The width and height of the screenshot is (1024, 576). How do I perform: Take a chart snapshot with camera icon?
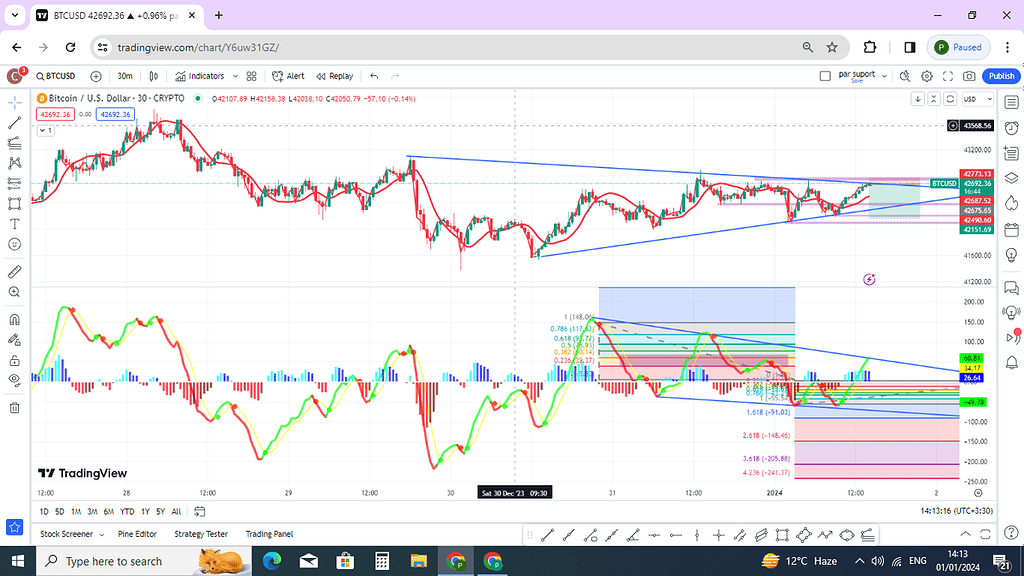[969, 76]
